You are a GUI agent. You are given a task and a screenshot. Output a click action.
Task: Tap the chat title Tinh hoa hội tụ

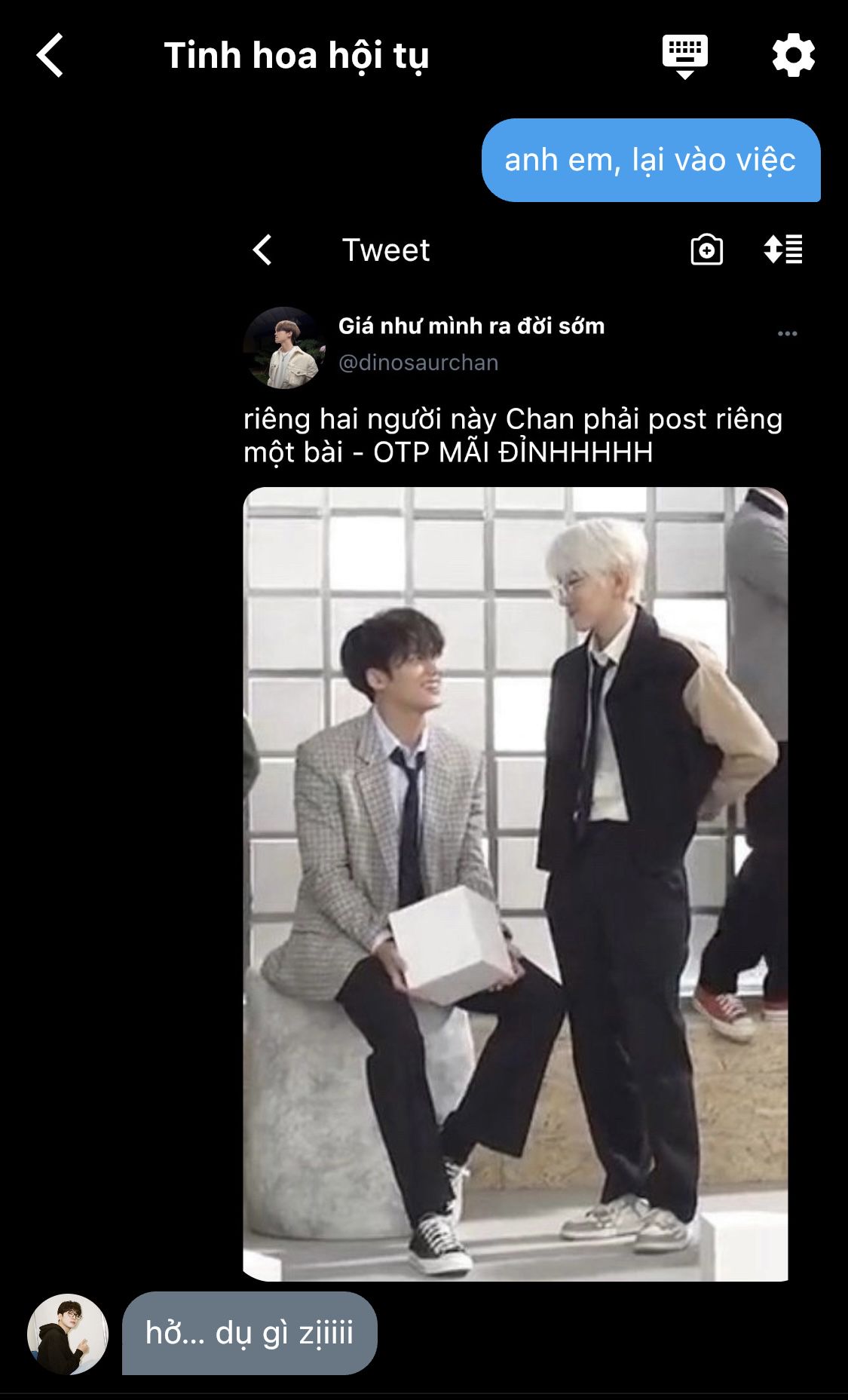(296, 56)
